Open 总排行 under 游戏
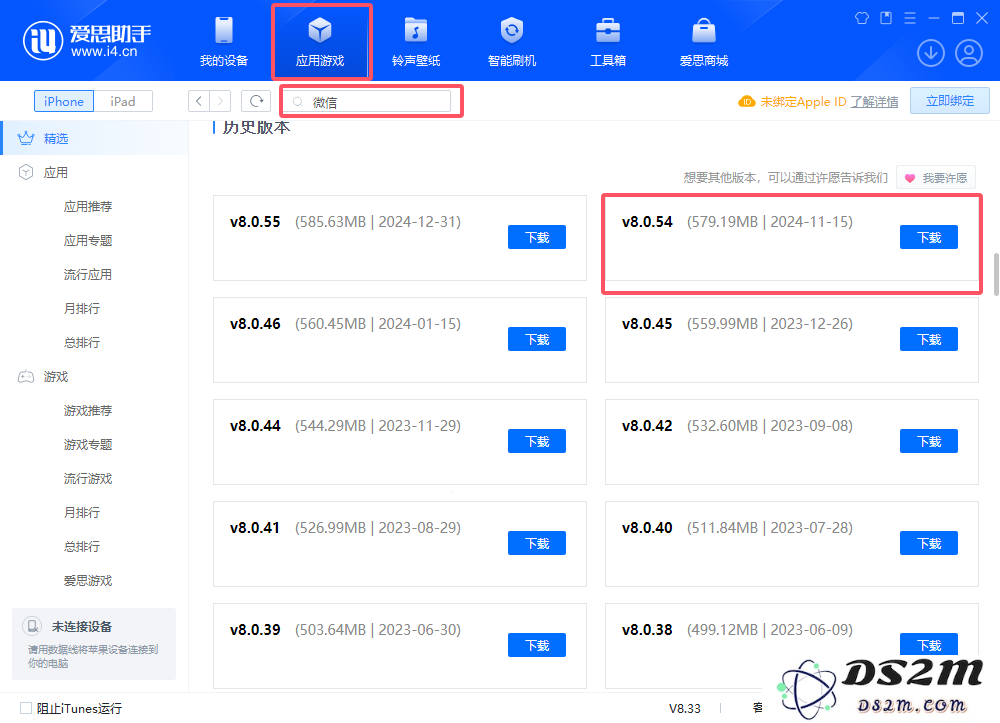 [82, 546]
